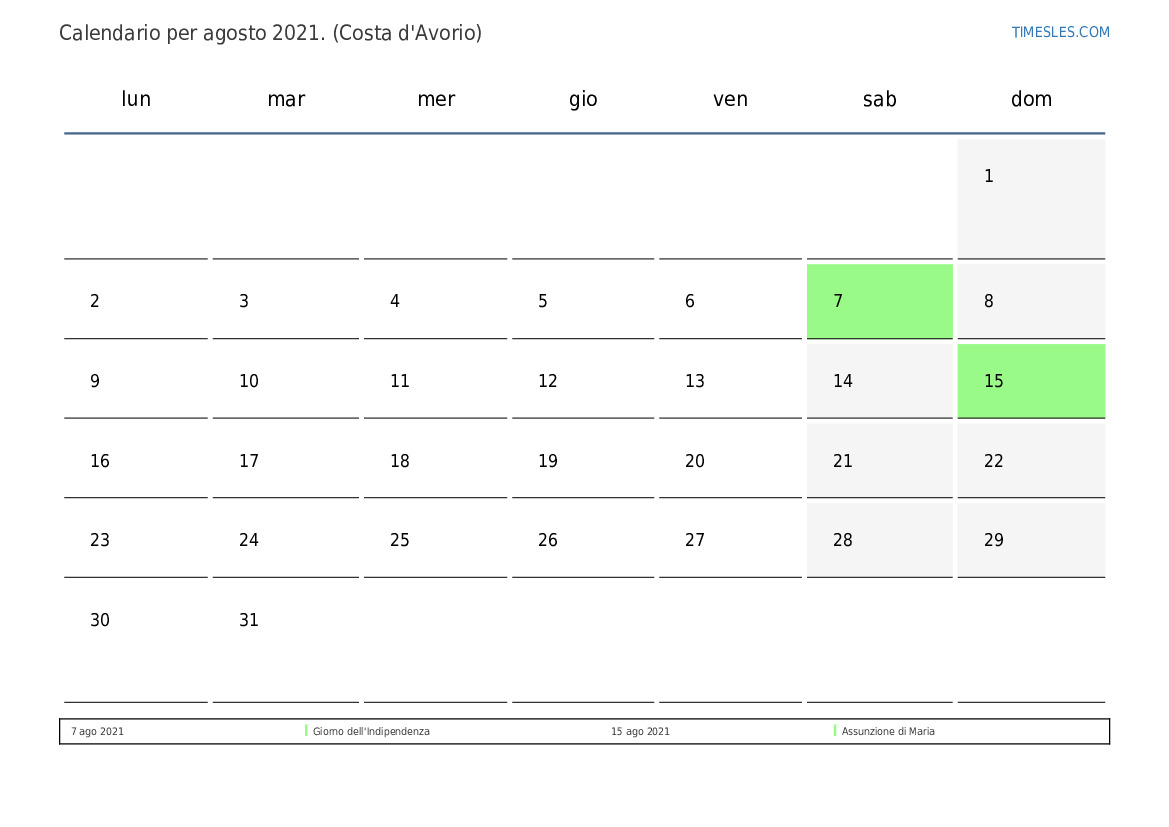
Task: Click day 6 in the calendar
Action: 730,301
